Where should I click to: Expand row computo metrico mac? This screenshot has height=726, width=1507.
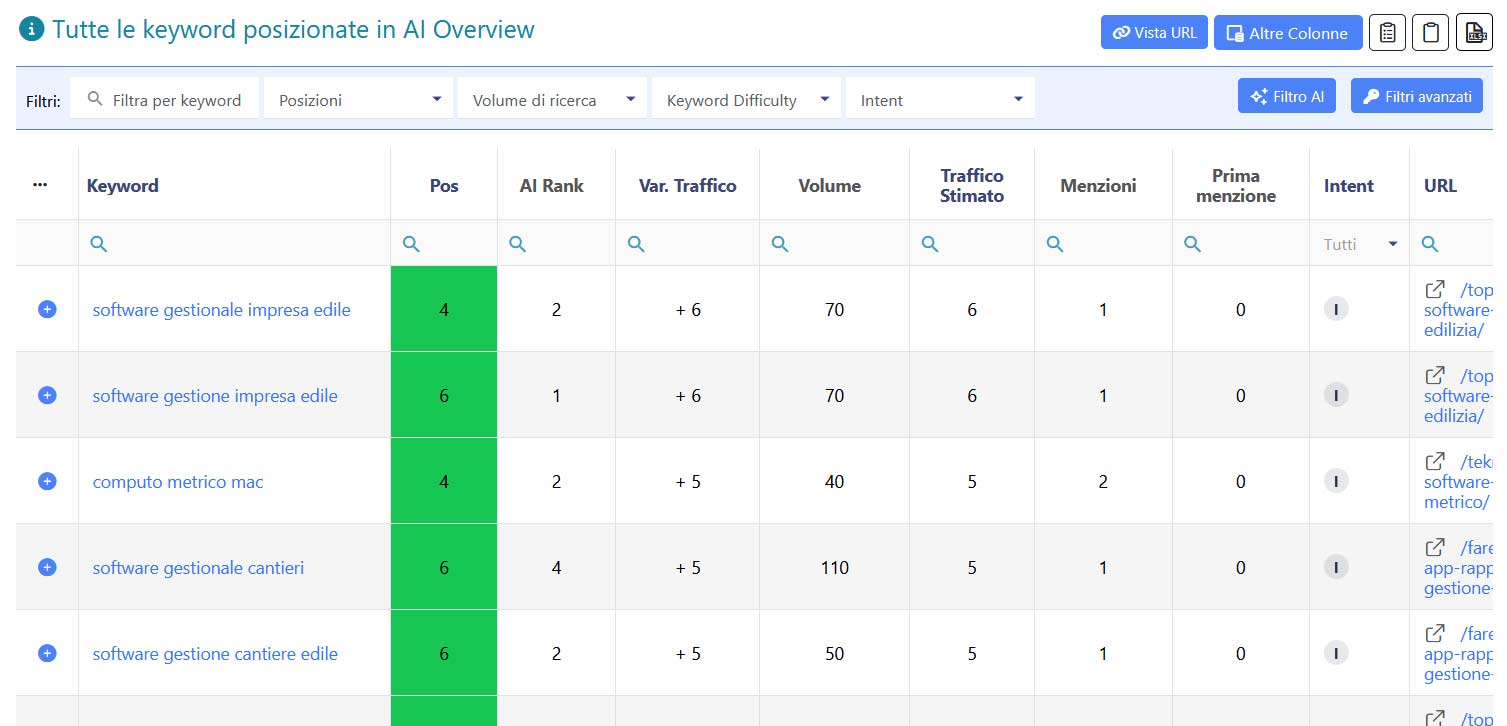click(47, 481)
